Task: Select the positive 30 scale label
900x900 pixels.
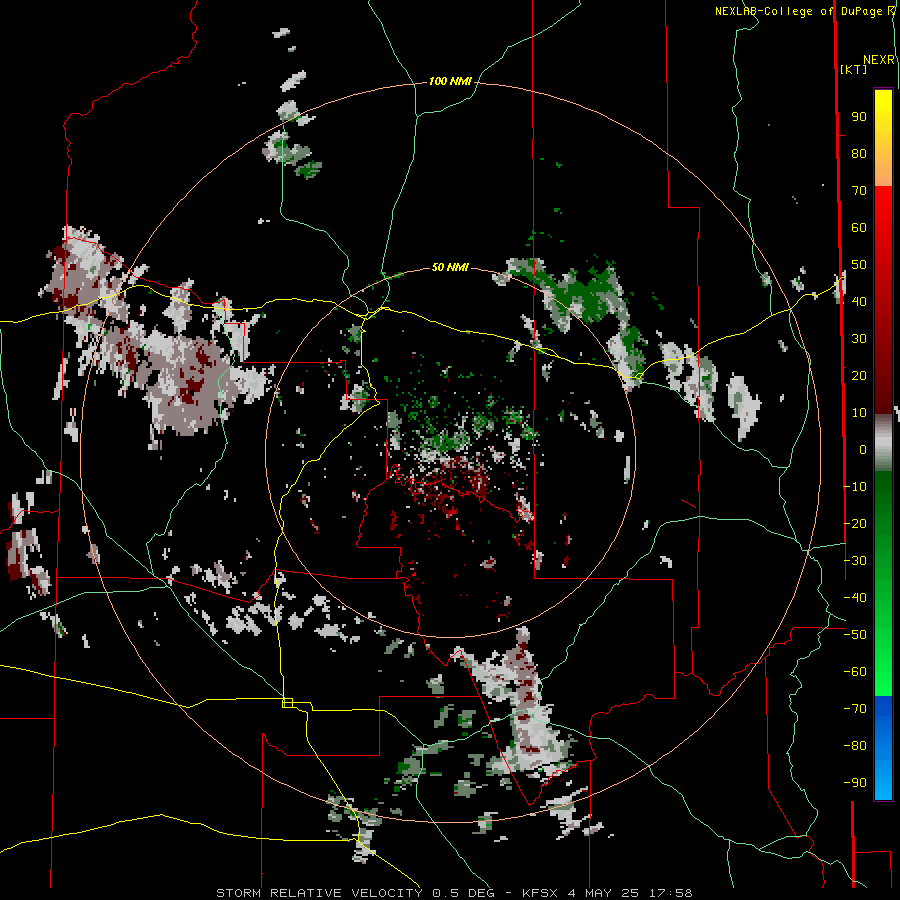Action: (859, 339)
